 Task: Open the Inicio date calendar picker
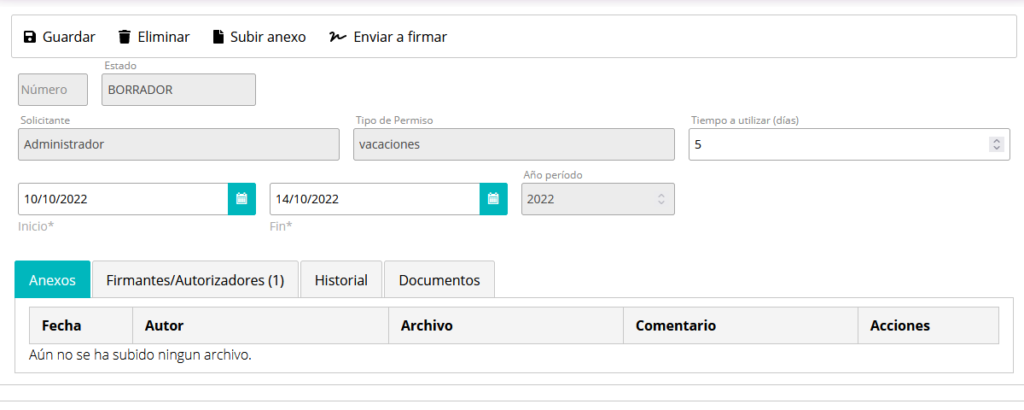[x=242, y=199]
